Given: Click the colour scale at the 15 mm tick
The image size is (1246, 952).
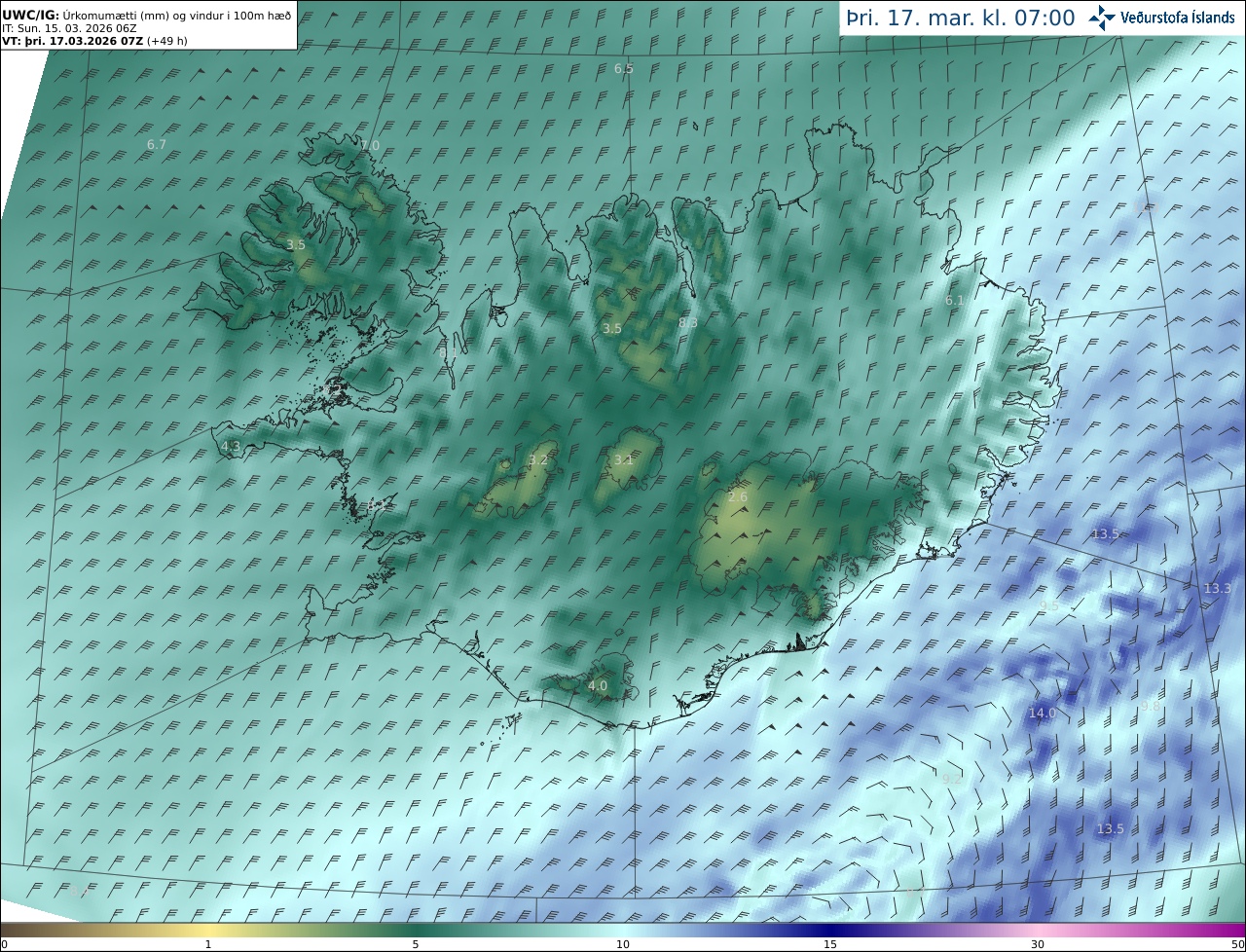Looking at the screenshot, I should point(830,930).
